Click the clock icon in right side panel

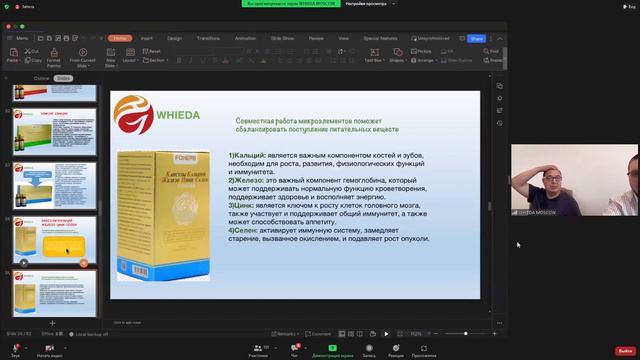[x=500, y=123]
